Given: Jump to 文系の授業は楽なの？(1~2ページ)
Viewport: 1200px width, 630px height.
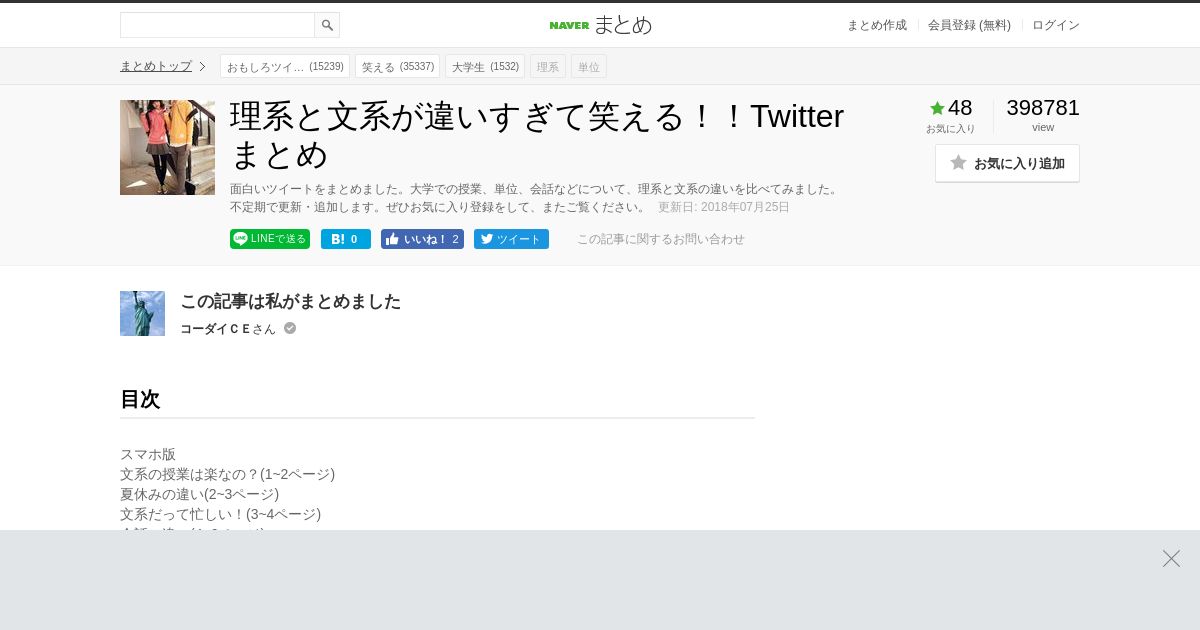Looking at the screenshot, I should [x=227, y=474].
